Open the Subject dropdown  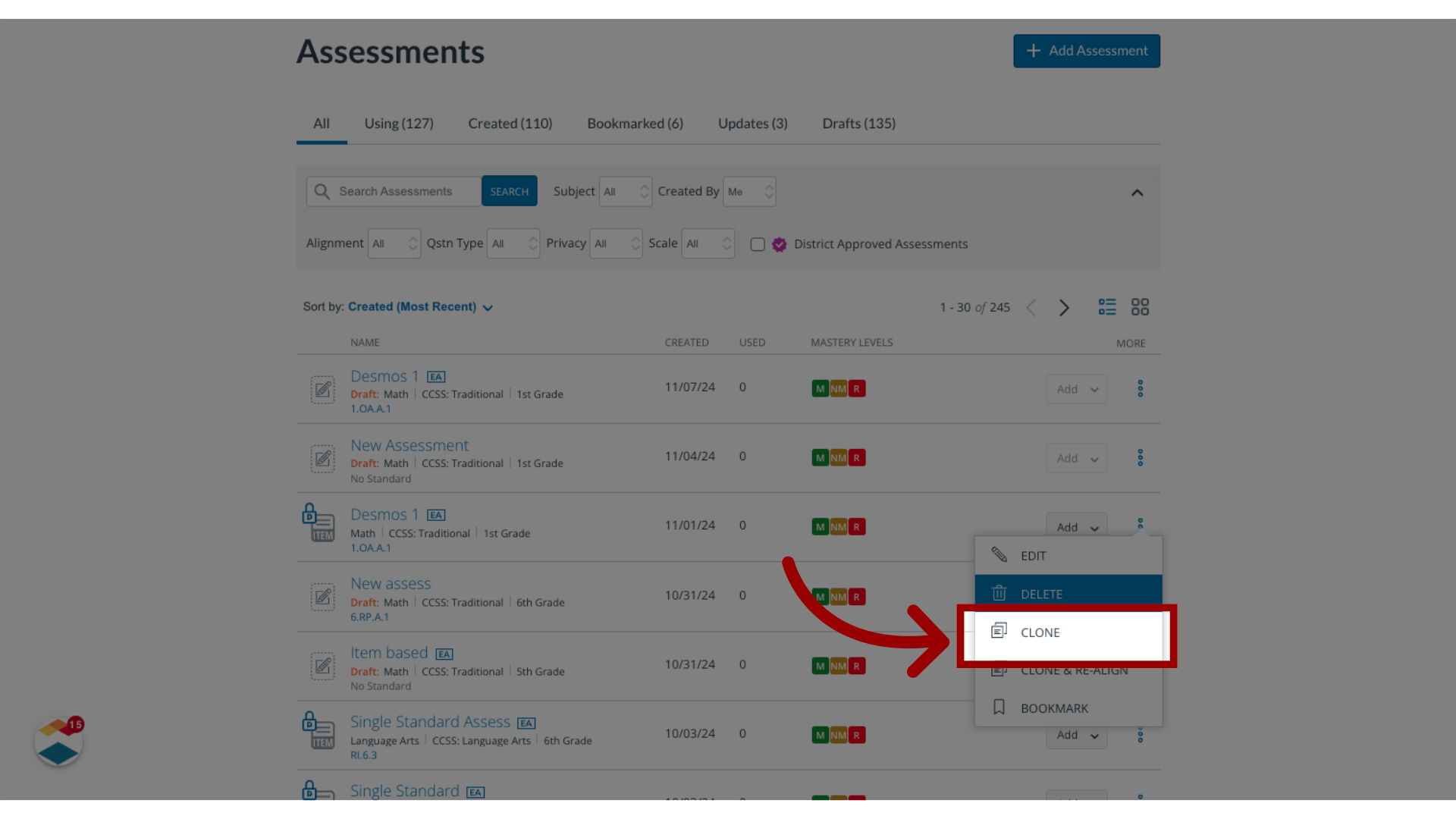pyautogui.click(x=626, y=192)
